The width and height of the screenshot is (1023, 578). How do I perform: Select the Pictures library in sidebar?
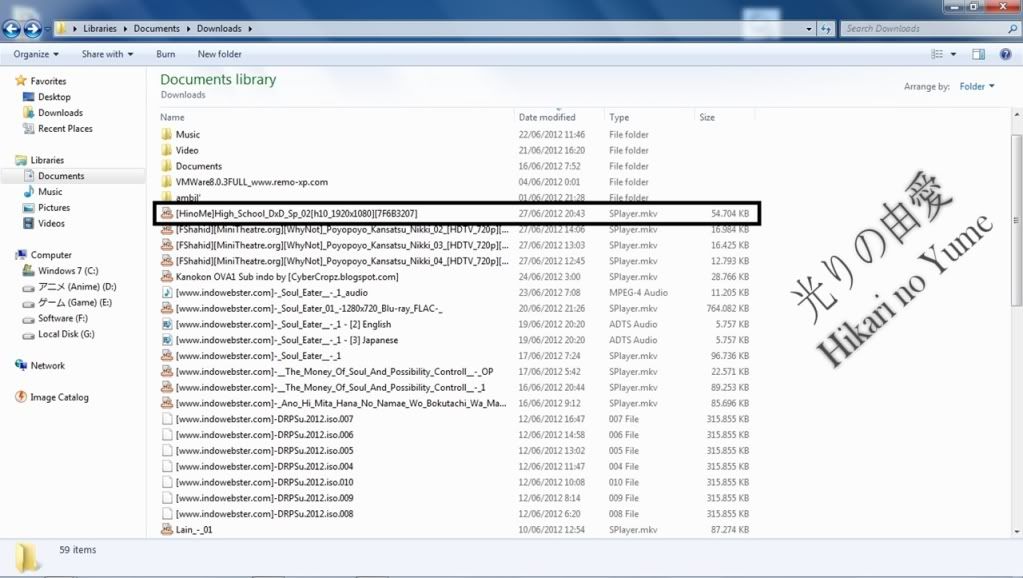(x=54, y=208)
